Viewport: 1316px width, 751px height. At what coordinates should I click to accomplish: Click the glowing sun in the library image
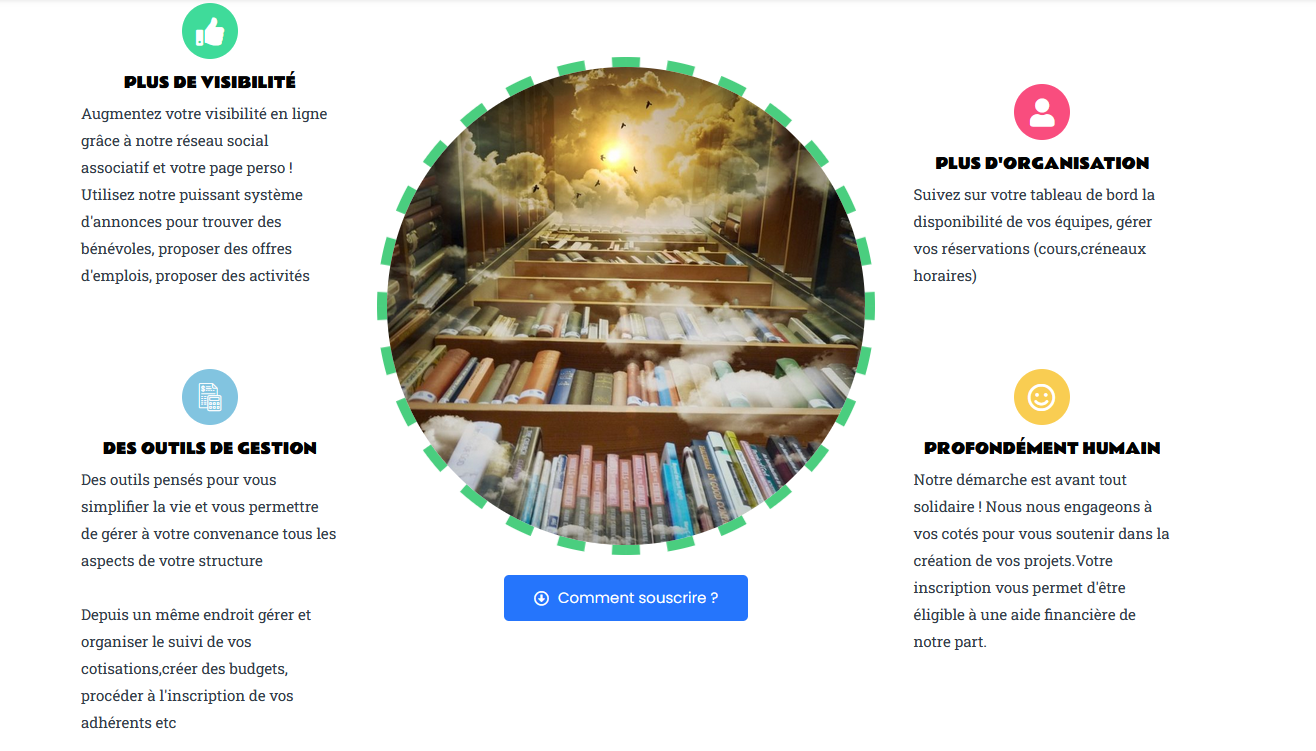(612, 151)
